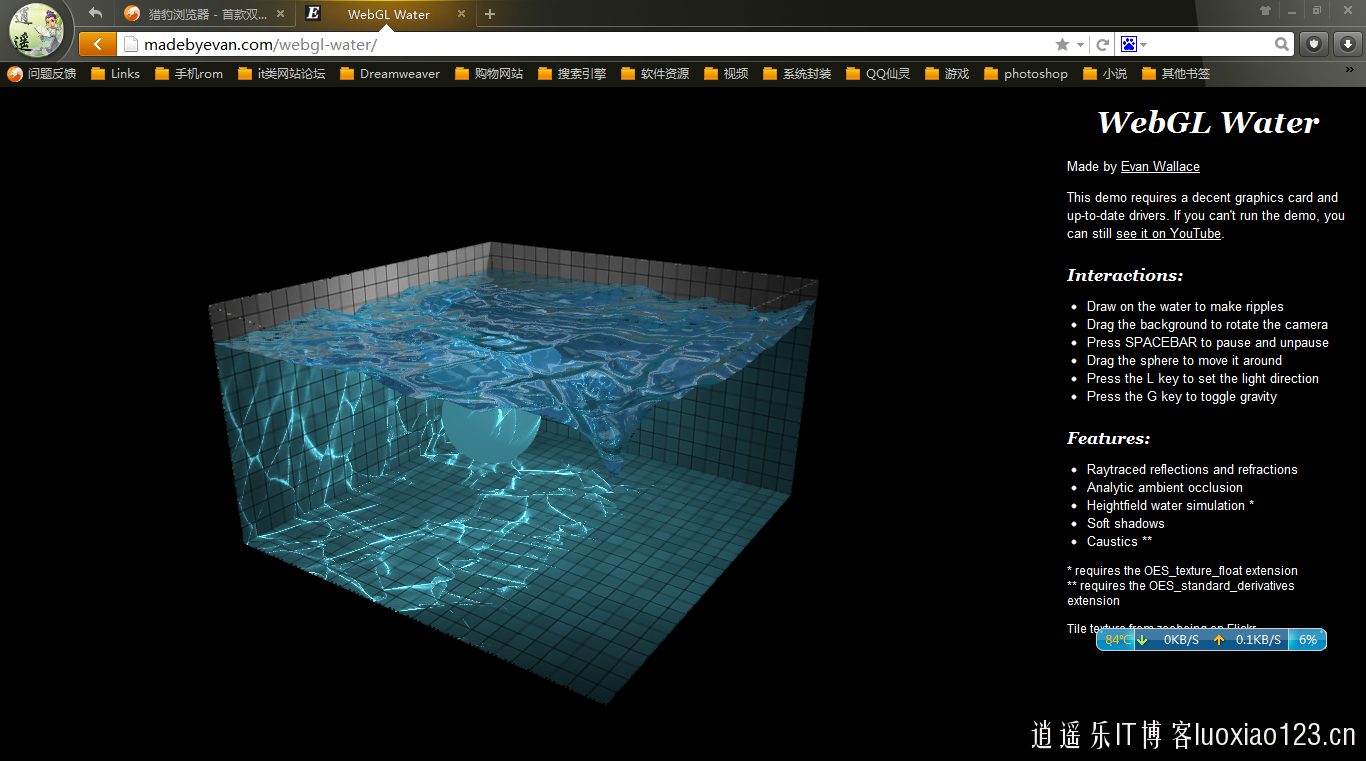
Task: Click the 84℃ temperature indicator
Action: (x=1116, y=640)
